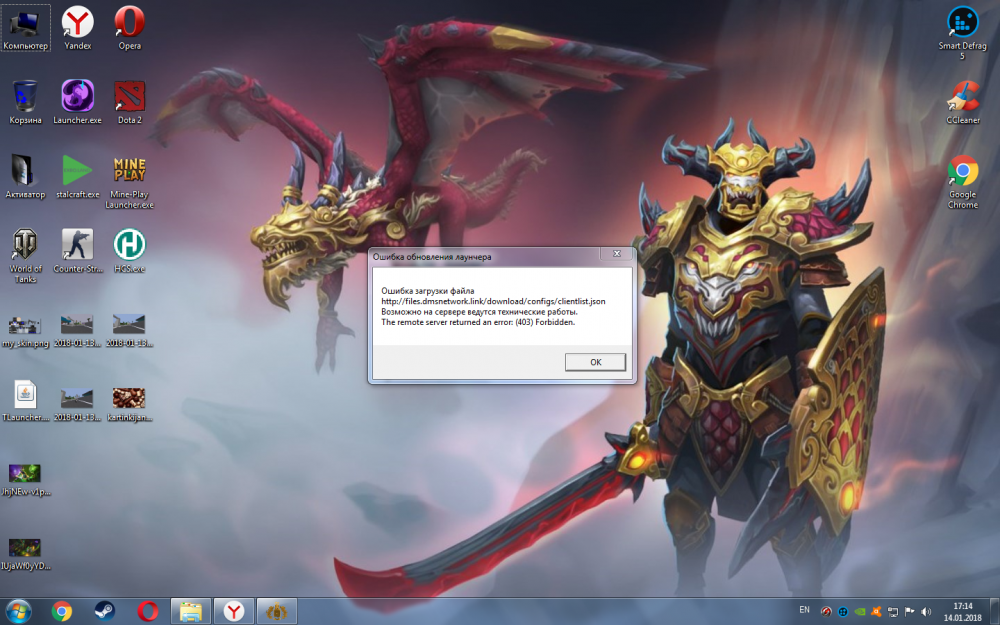Select the Launcher.exe desktop icon
The height and width of the screenshot is (625, 1000).
click(x=78, y=97)
